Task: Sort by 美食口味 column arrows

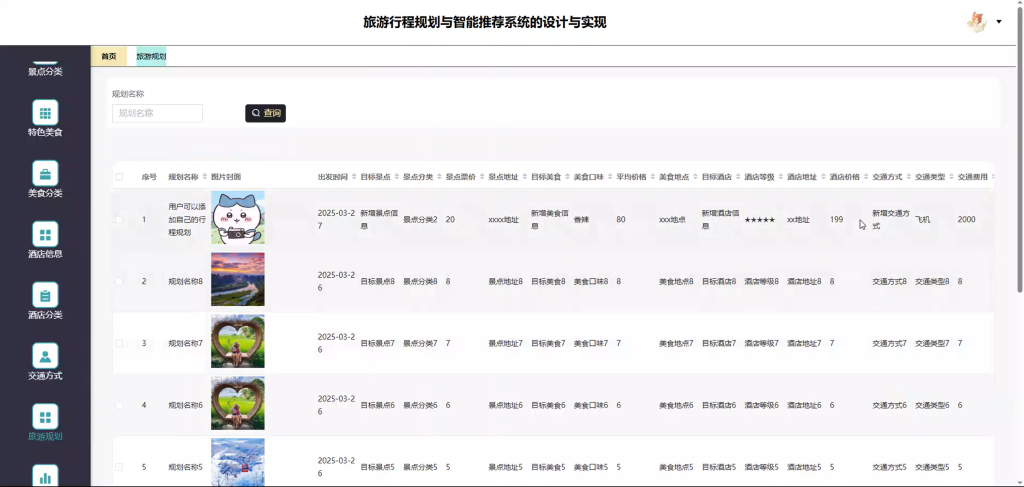Action: point(610,177)
